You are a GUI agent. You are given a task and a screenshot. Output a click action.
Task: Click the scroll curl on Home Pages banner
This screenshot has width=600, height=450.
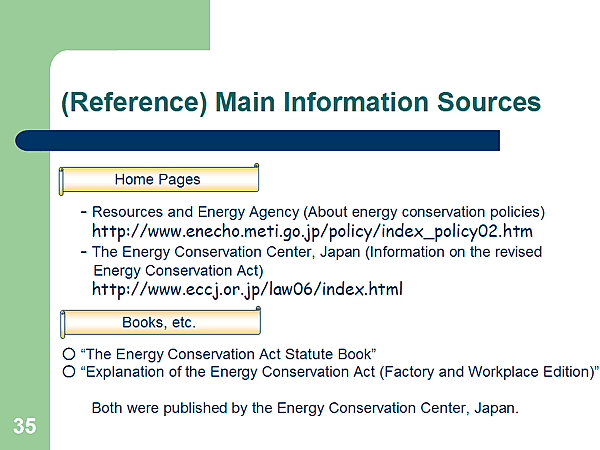[66, 180]
